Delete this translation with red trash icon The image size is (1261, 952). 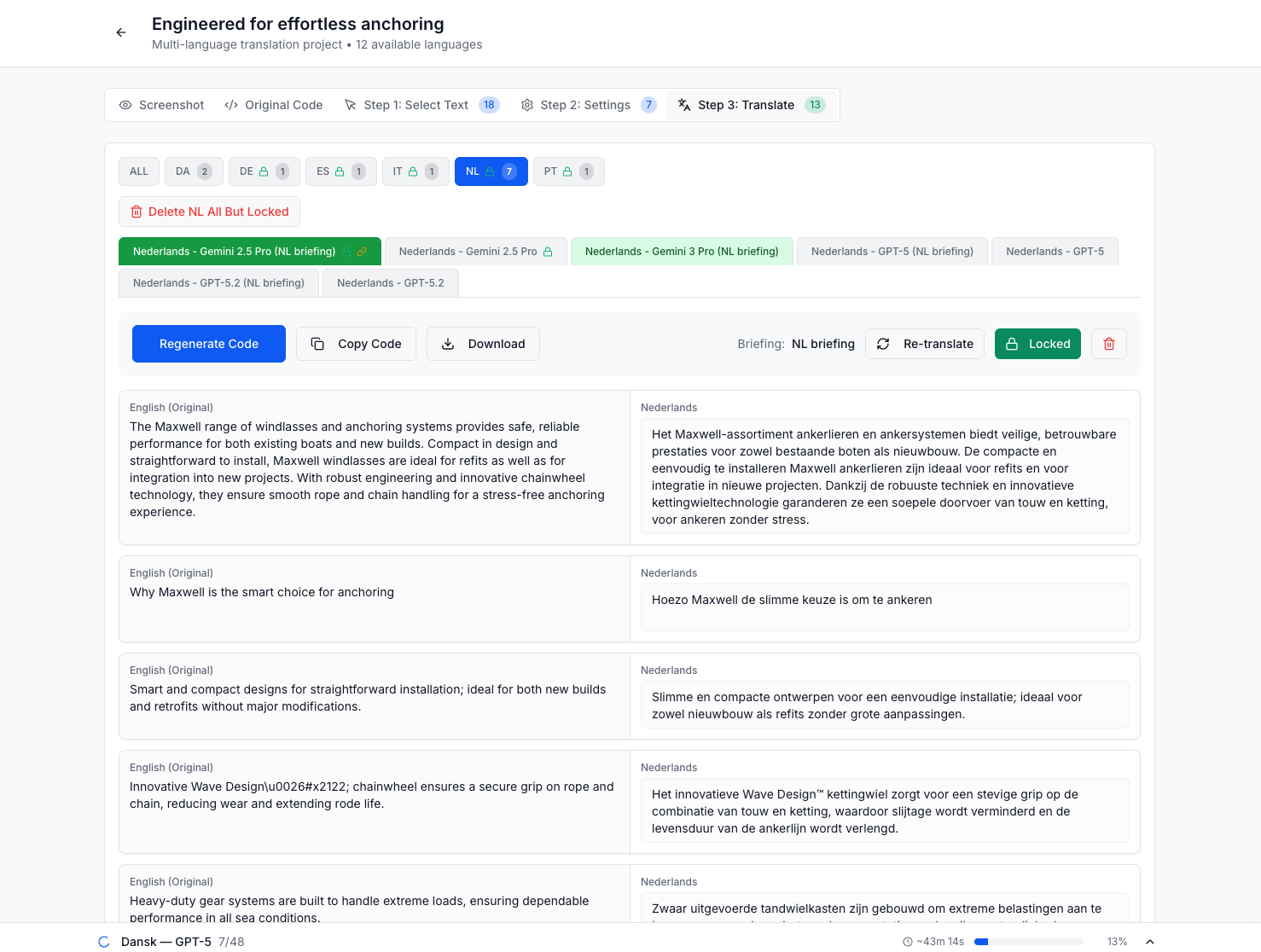pyautogui.click(x=1109, y=344)
